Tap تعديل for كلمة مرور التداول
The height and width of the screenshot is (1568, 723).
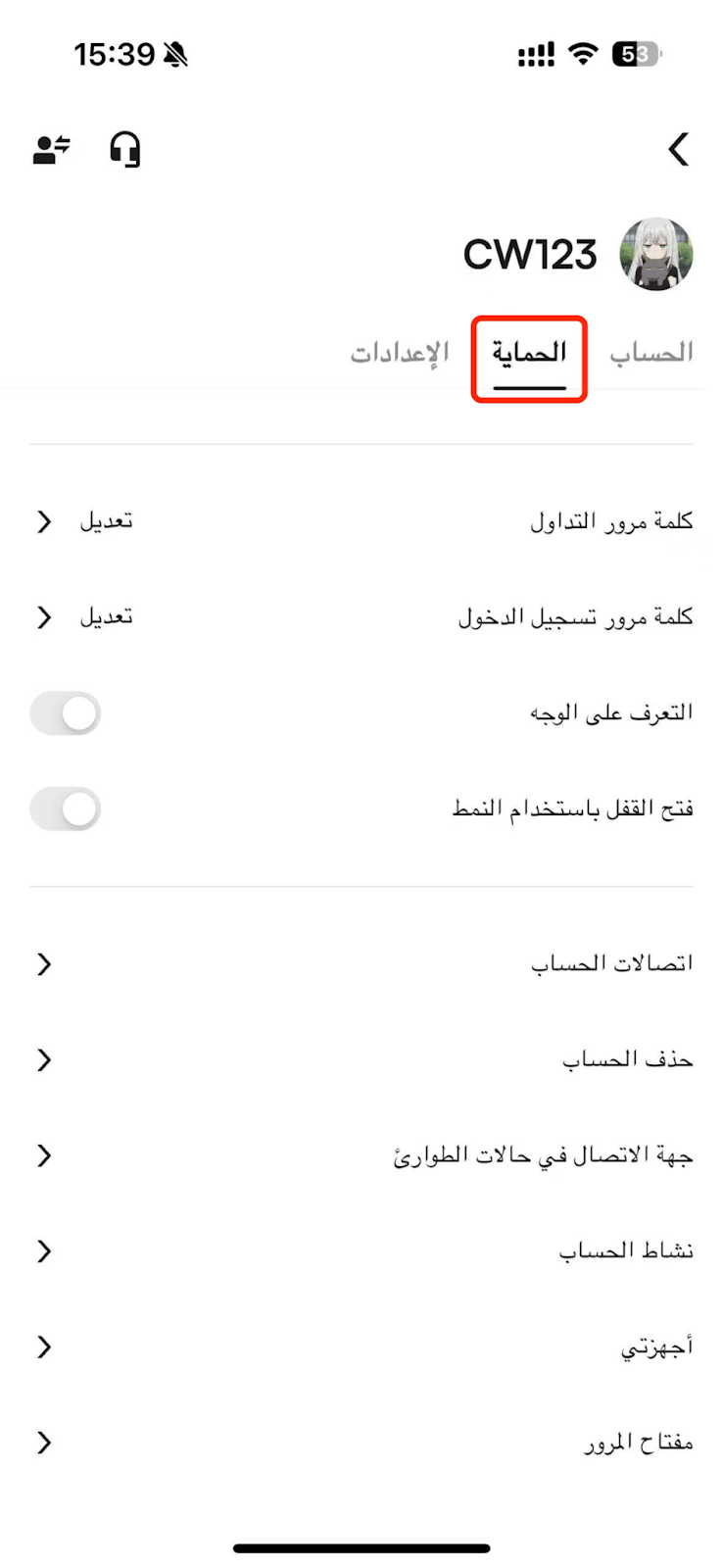[x=106, y=521]
